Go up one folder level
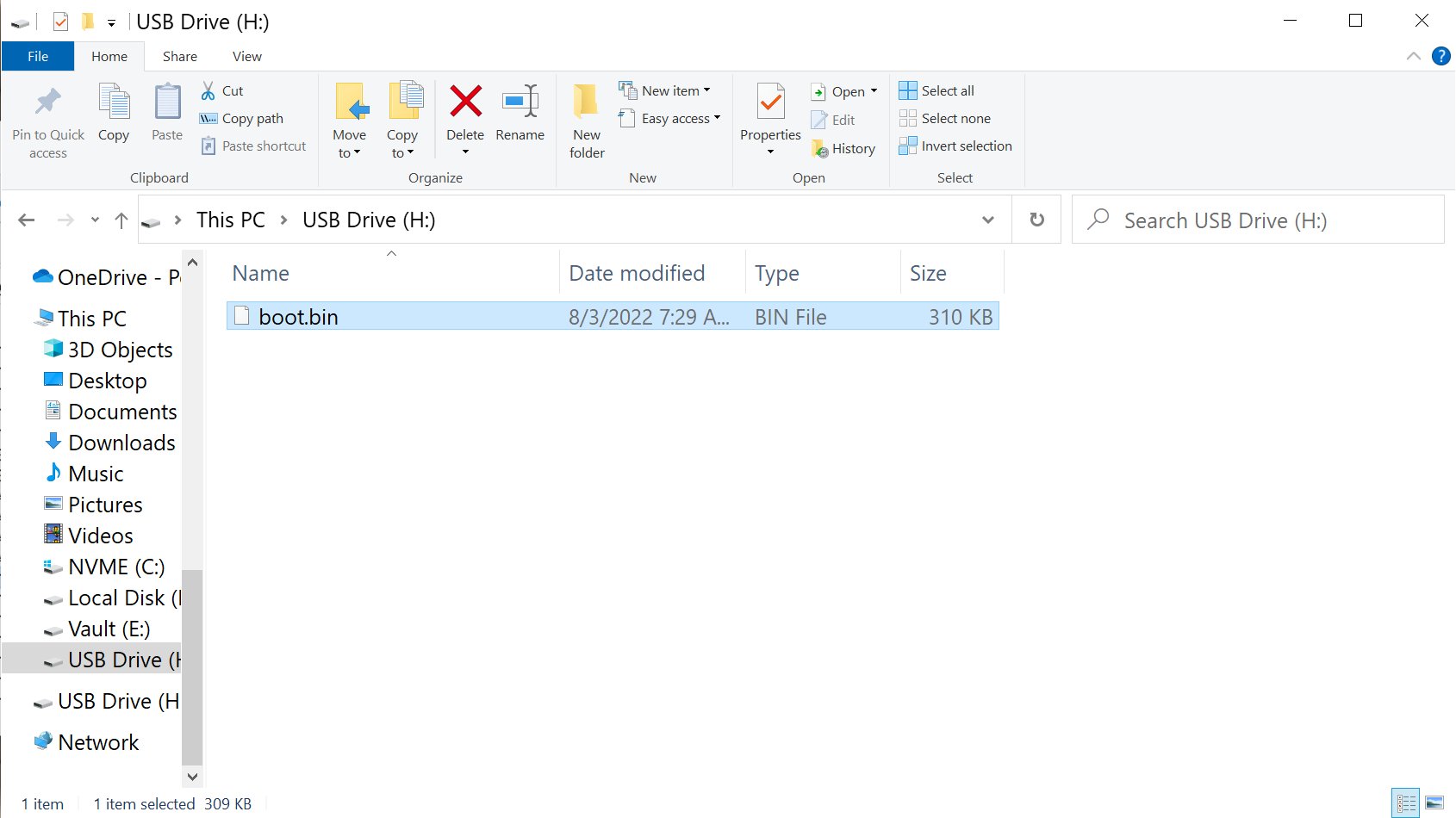 click(121, 220)
